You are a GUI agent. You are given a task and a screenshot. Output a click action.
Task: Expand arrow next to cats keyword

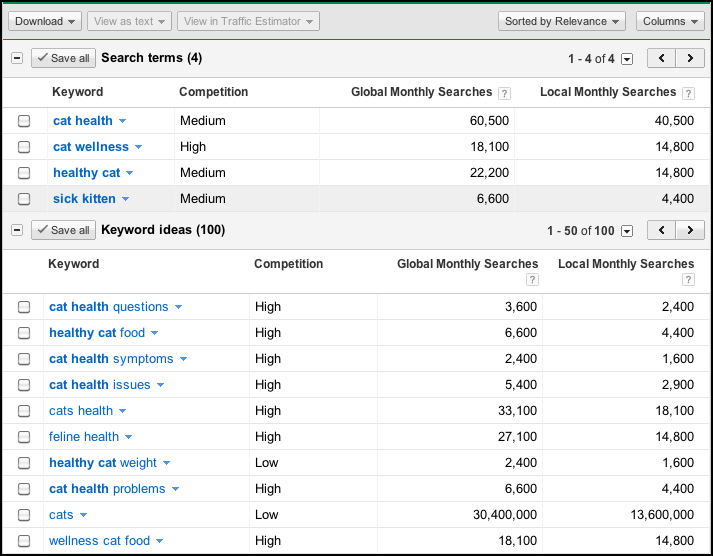coord(83,515)
